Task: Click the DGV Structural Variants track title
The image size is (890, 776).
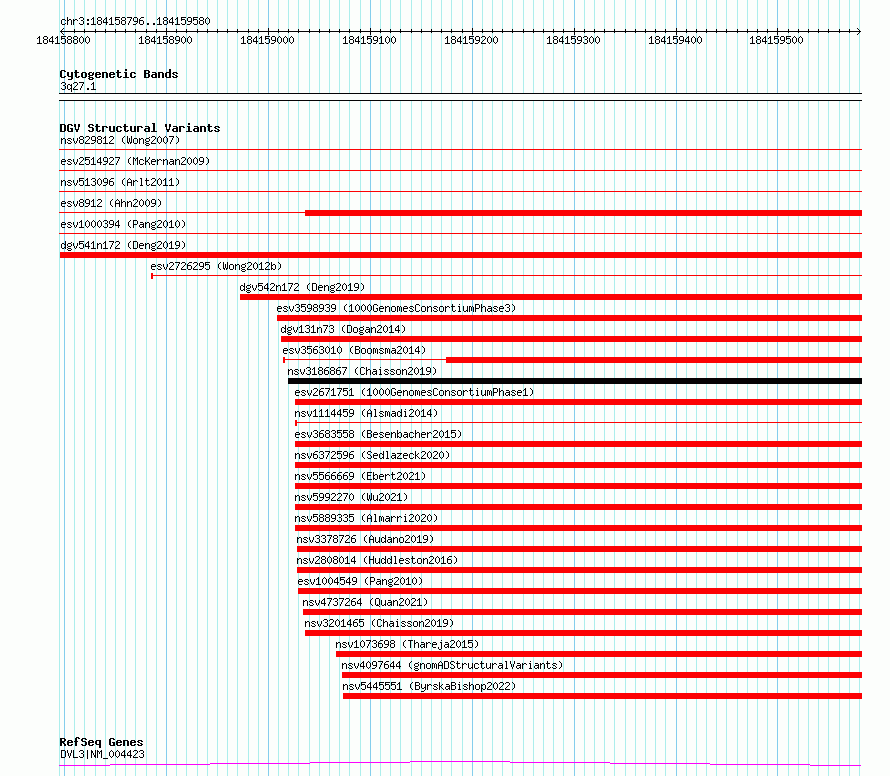Action: tap(140, 128)
